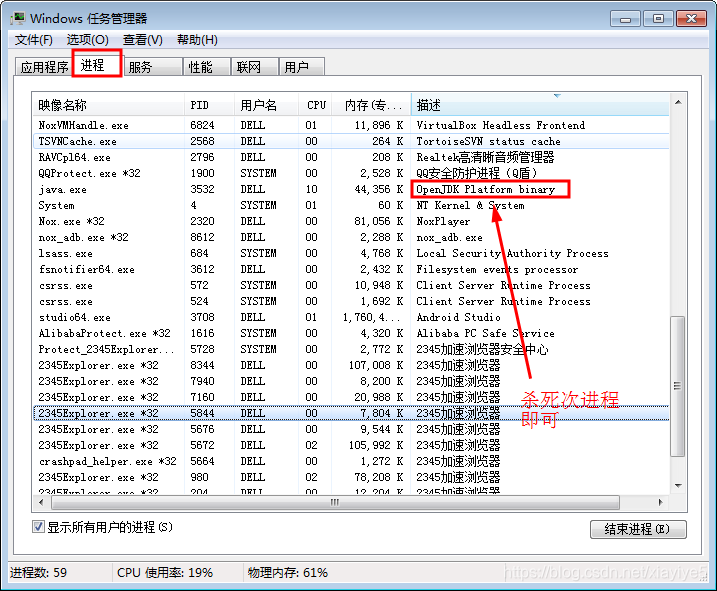Switch to the 服务 tab
The height and width of the screenshot is (591, 717).
(153, 67)
